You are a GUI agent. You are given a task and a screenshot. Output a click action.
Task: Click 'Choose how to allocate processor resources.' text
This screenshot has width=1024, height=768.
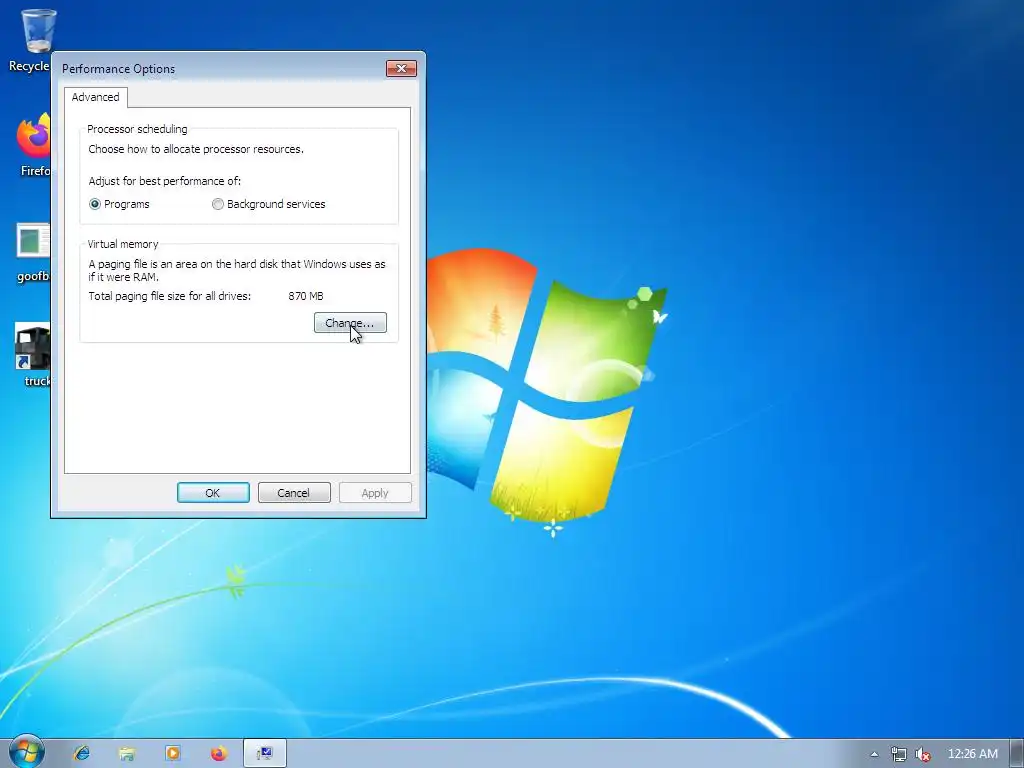click(x=196, y=150)
